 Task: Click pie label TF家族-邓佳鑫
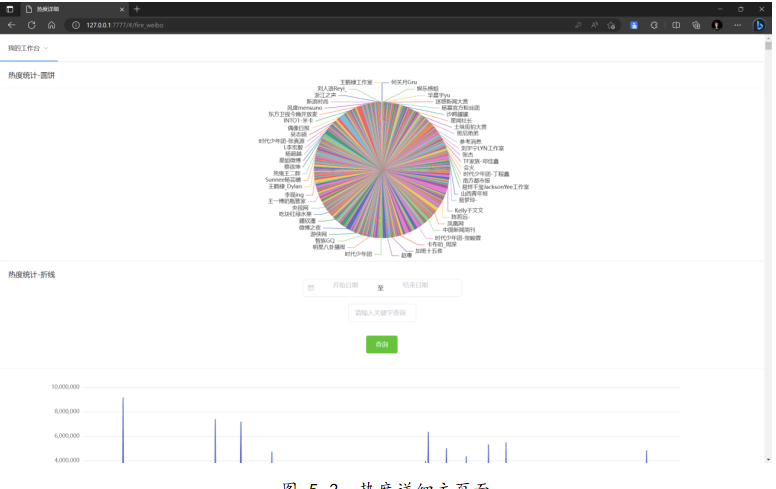(481, 161)
